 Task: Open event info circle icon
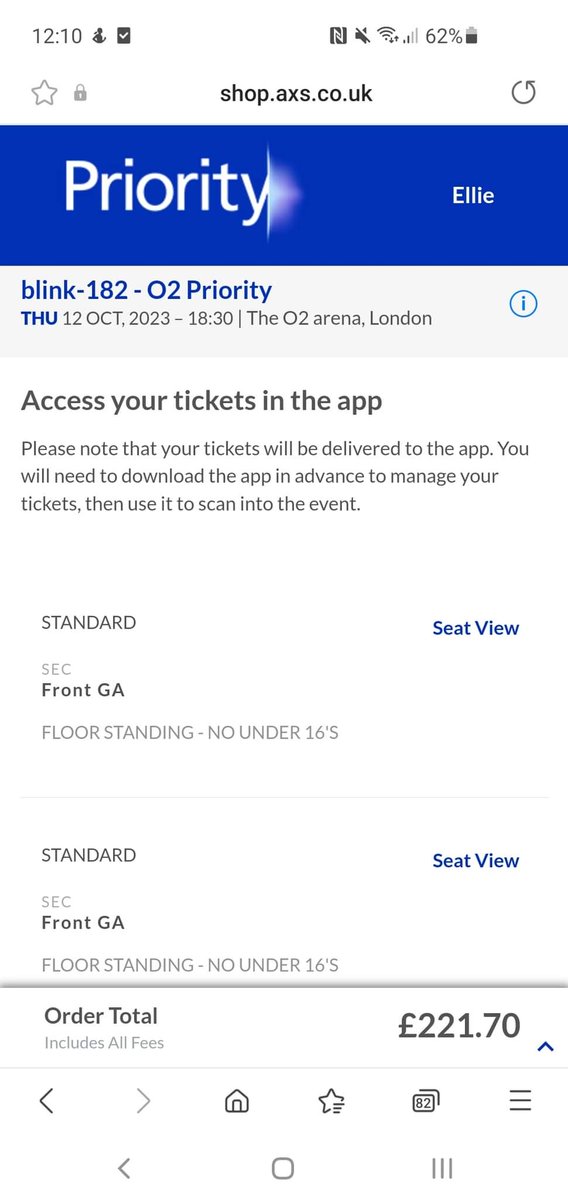(523, 304)
